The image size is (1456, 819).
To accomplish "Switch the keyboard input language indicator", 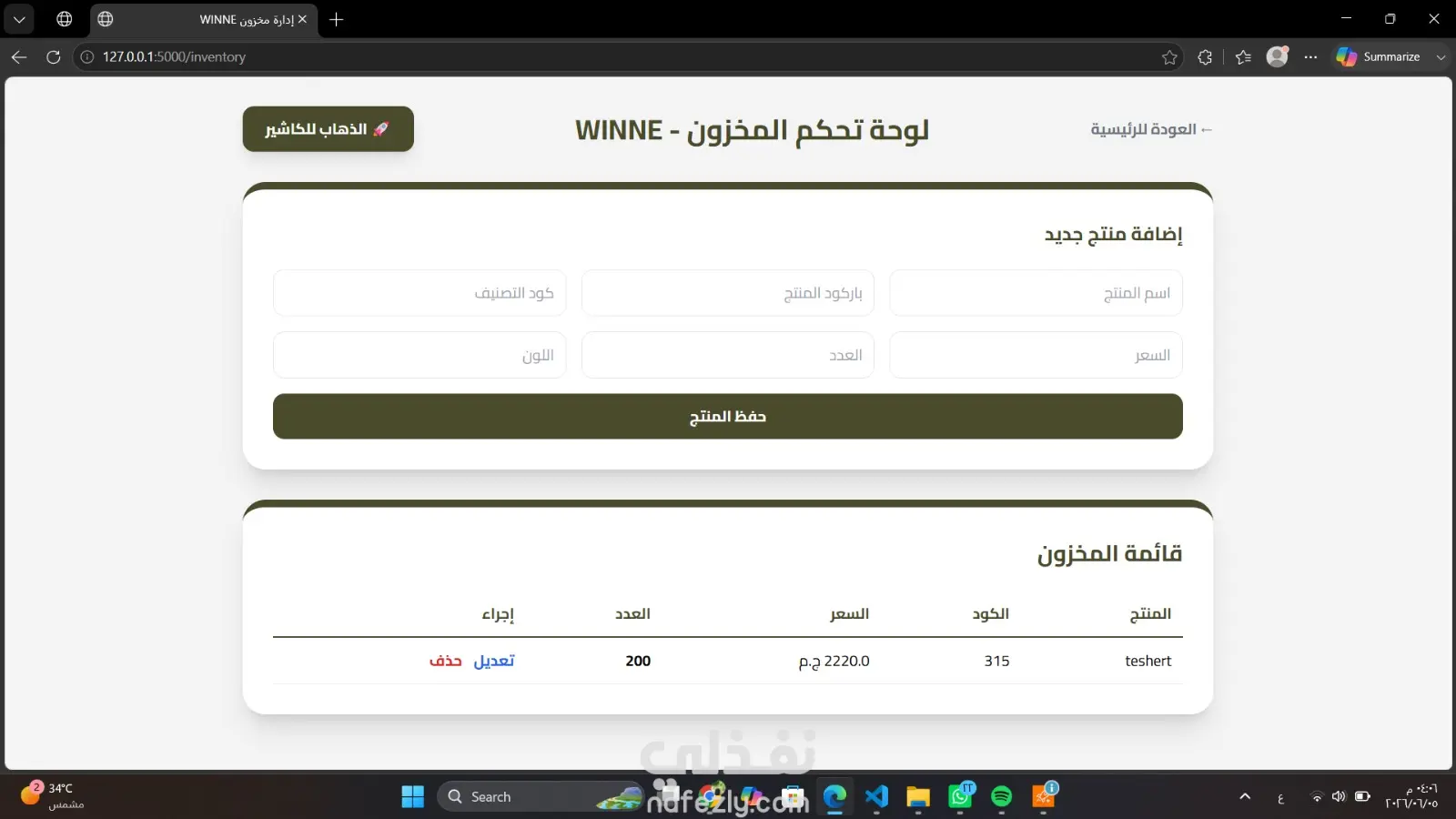I will tap(1280, 798).
